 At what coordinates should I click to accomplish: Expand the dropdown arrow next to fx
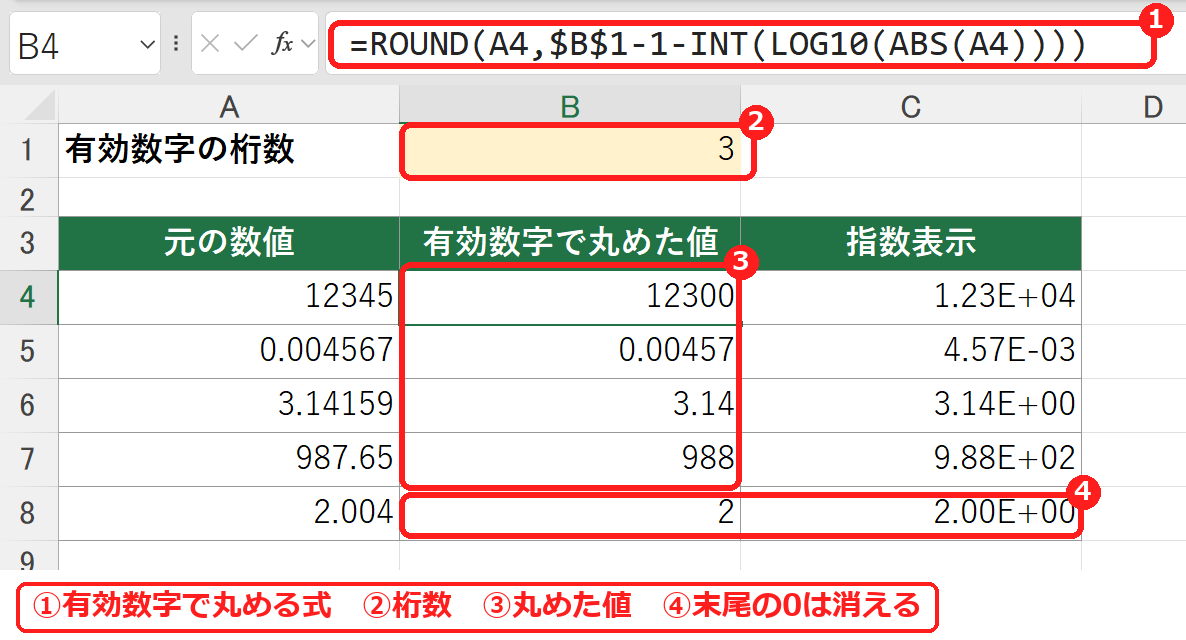tap(308, 44)
